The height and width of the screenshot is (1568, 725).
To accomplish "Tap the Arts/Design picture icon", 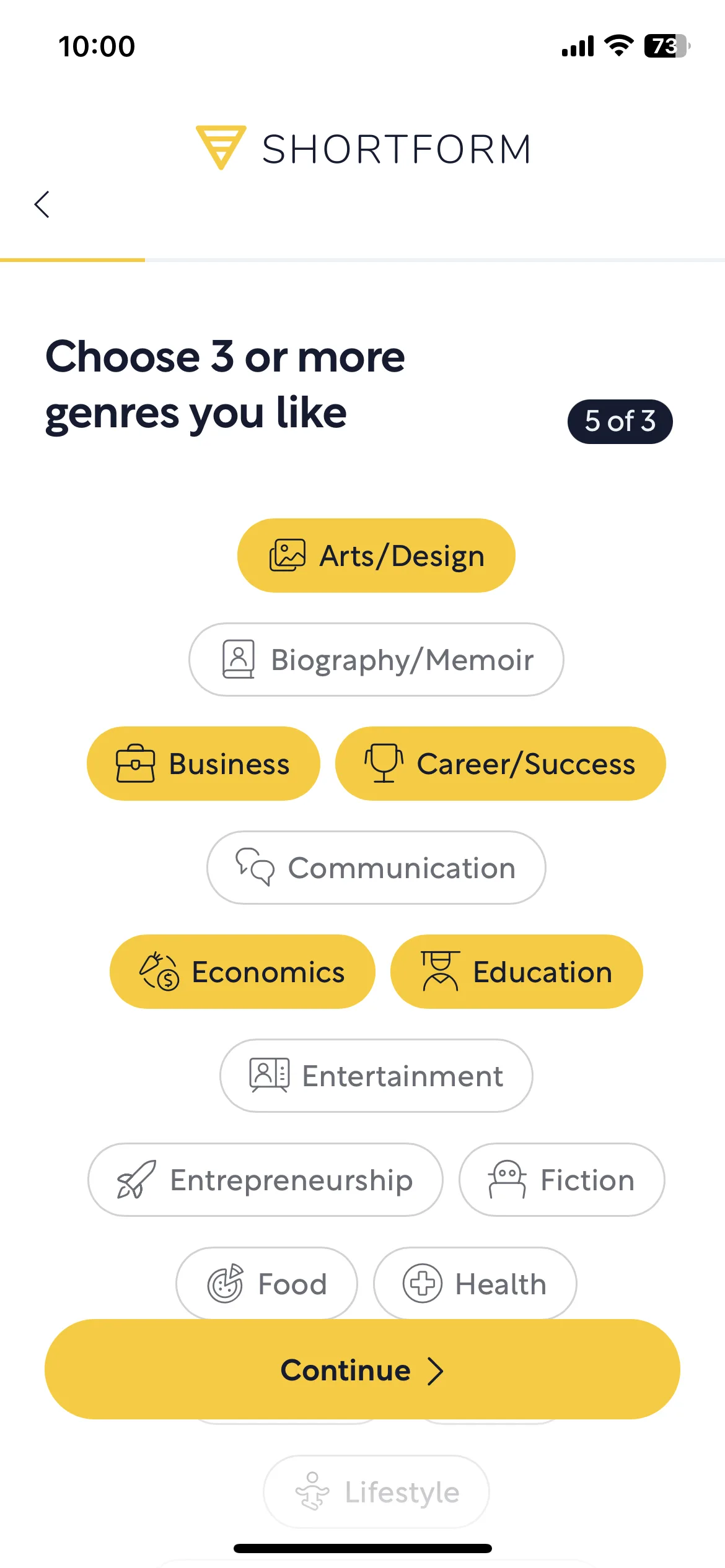I will (x=287, y=555).
